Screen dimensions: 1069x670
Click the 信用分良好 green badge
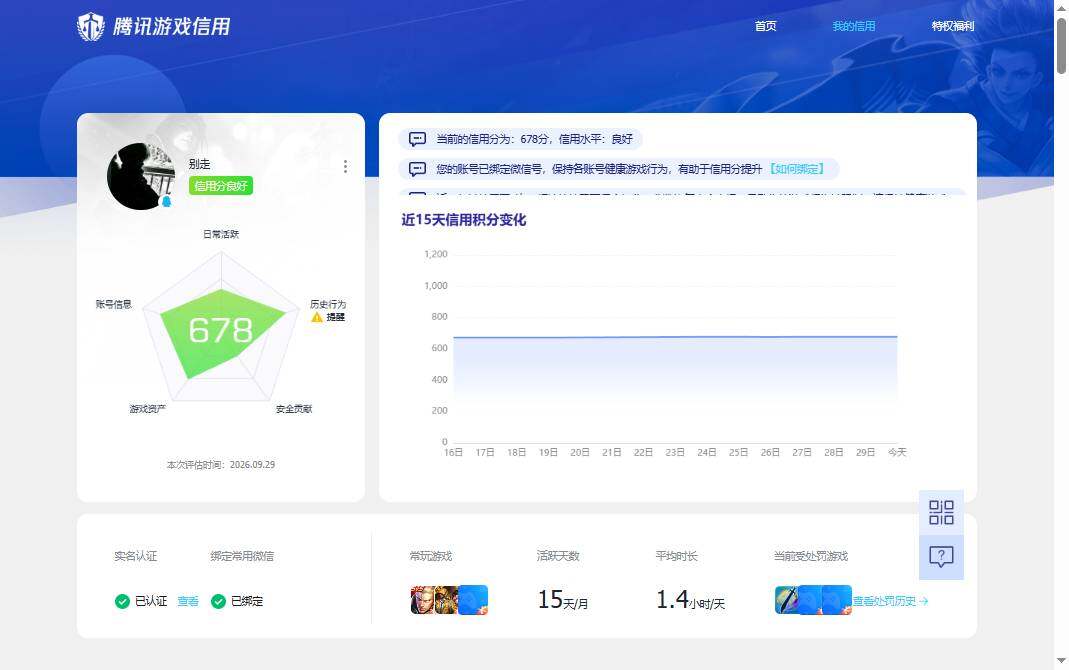coord(221,186)
